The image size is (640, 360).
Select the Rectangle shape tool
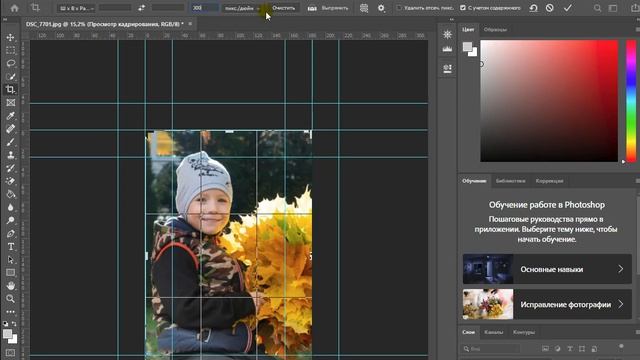point(11,273)
